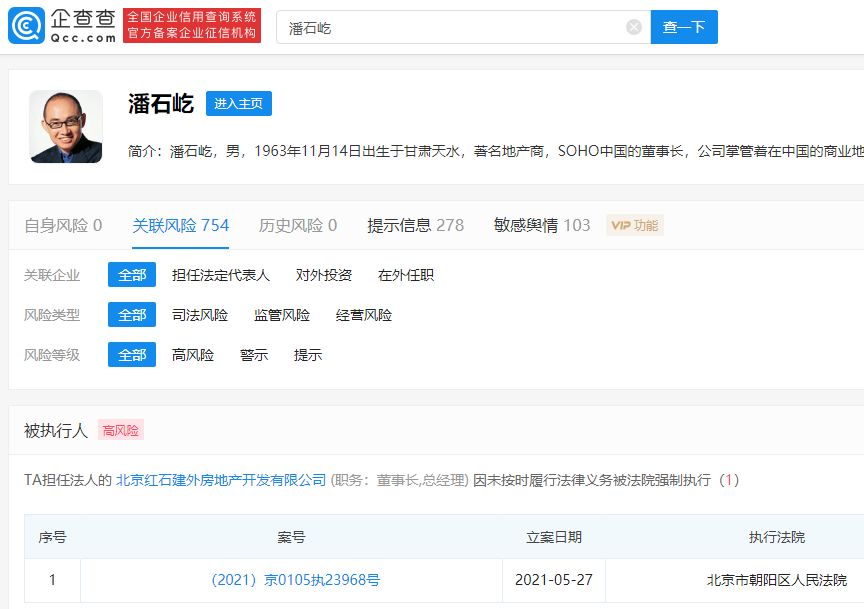Select 全部 in the 风险等级 filter
Screen dimensions: 864x609
click(x=132, y=355)
